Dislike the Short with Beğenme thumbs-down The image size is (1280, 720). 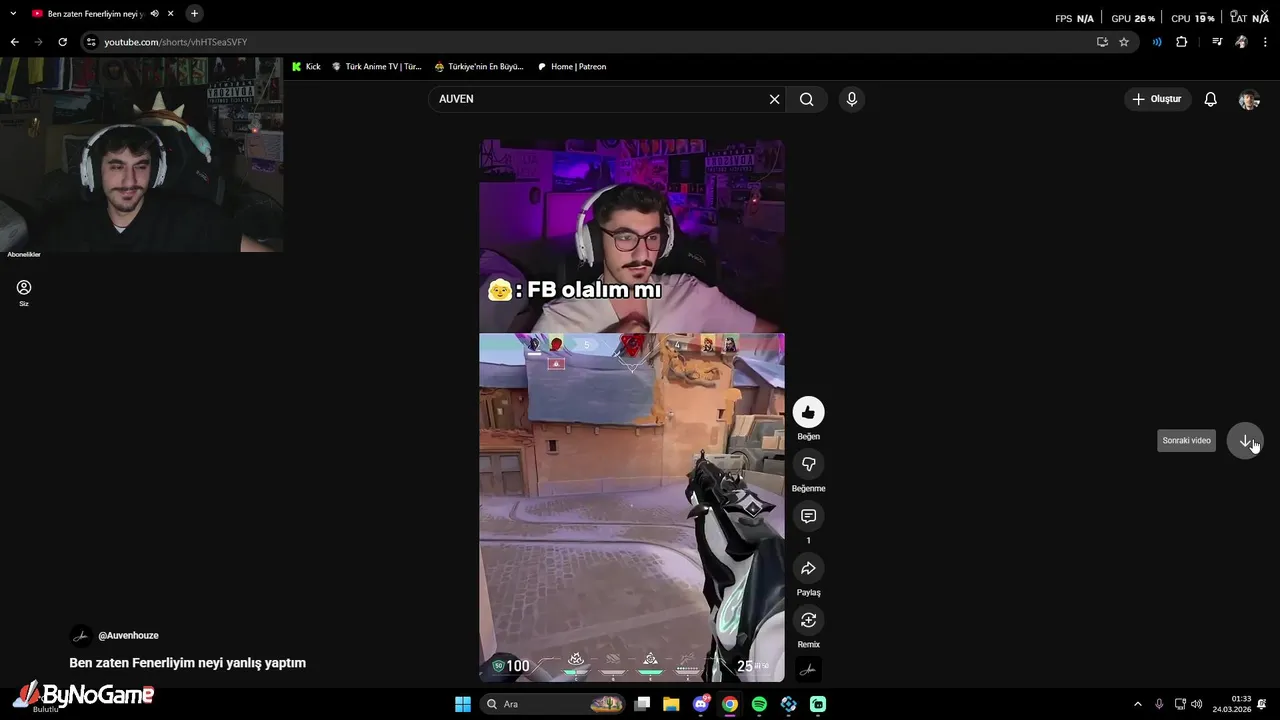808,464
